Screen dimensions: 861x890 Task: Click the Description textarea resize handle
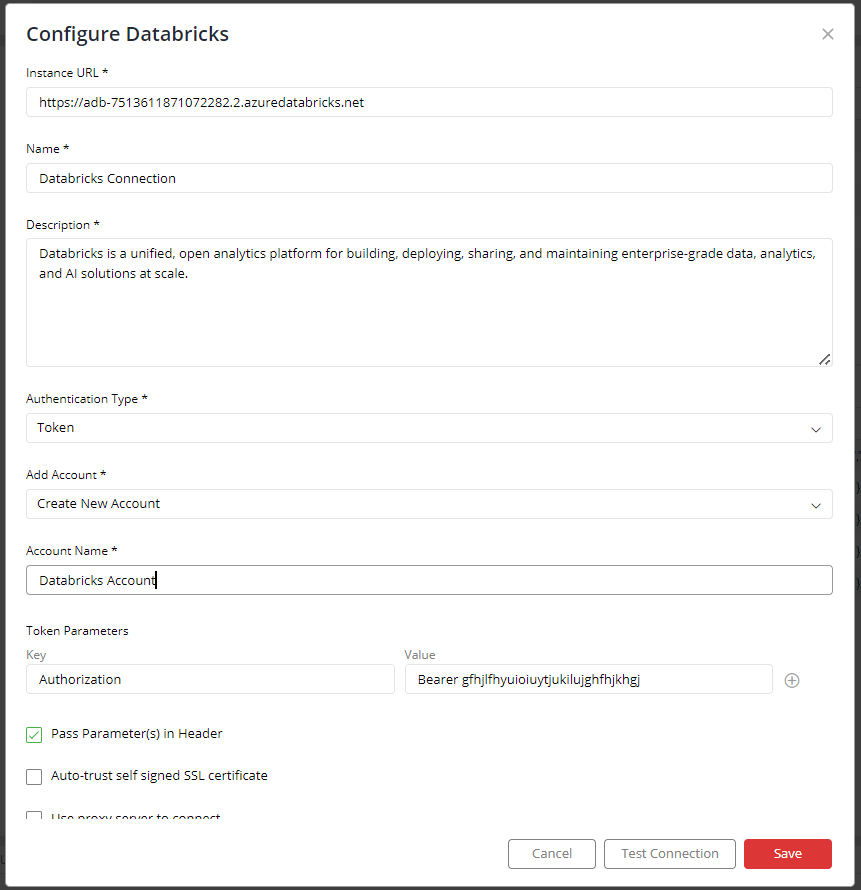click(x=825, y=359)
